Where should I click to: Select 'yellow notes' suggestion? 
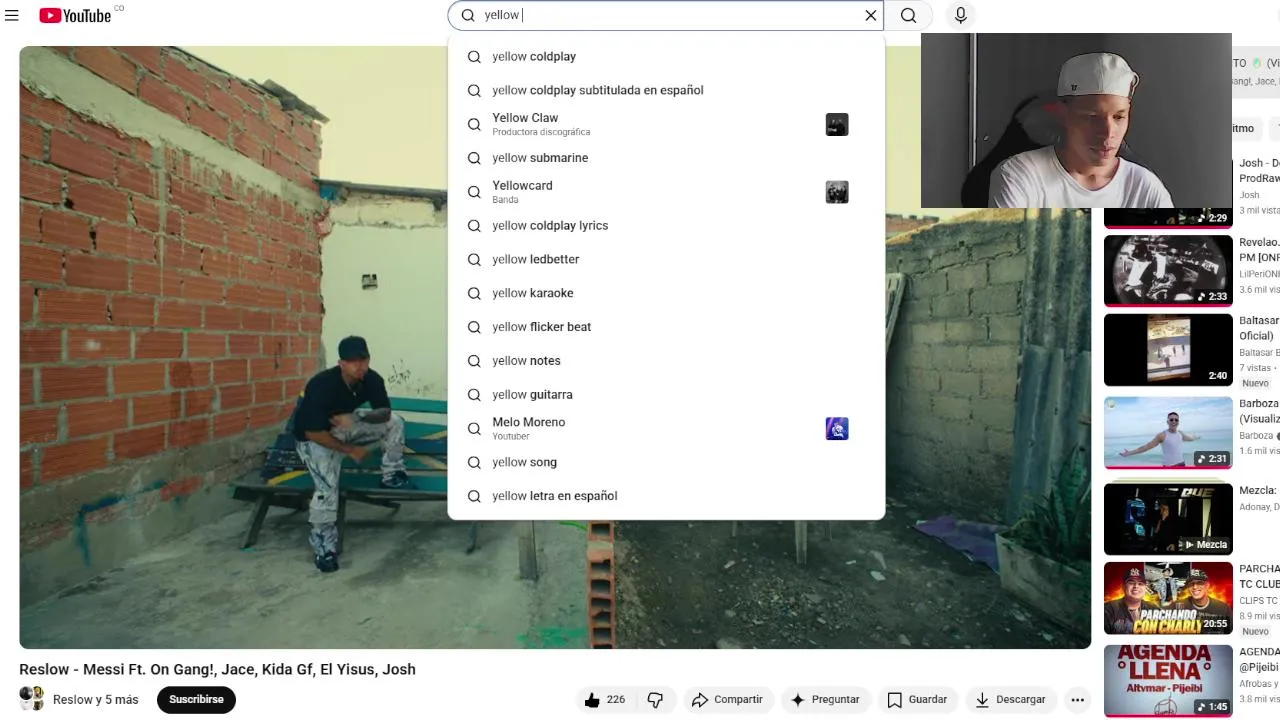pos(666,361)
